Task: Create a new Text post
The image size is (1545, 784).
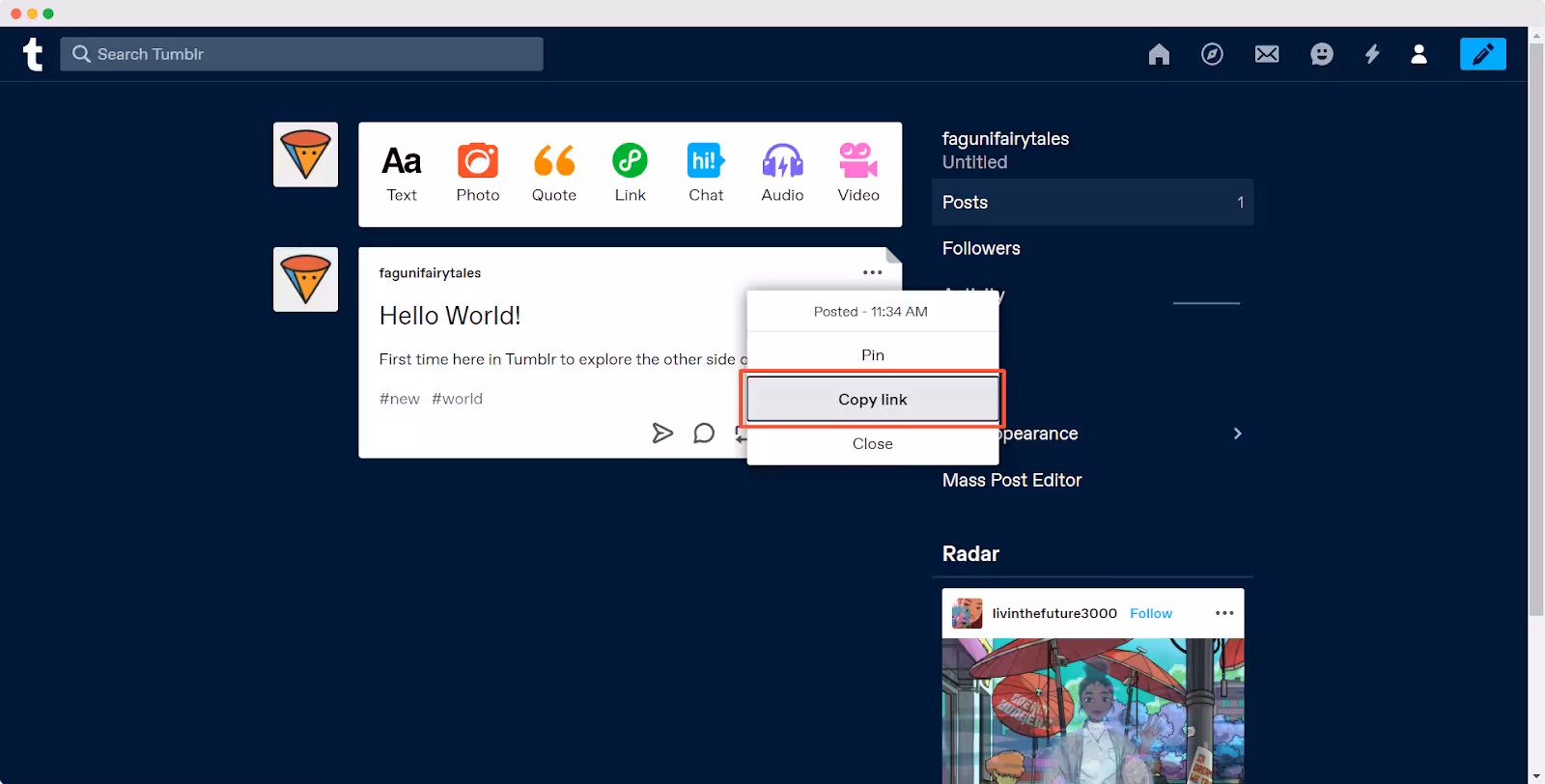Action: tap(402, 174)
